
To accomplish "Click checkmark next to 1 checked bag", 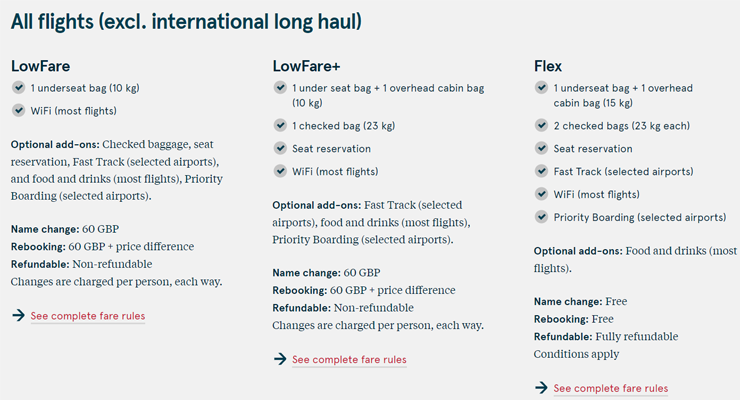I will (280, 125).
